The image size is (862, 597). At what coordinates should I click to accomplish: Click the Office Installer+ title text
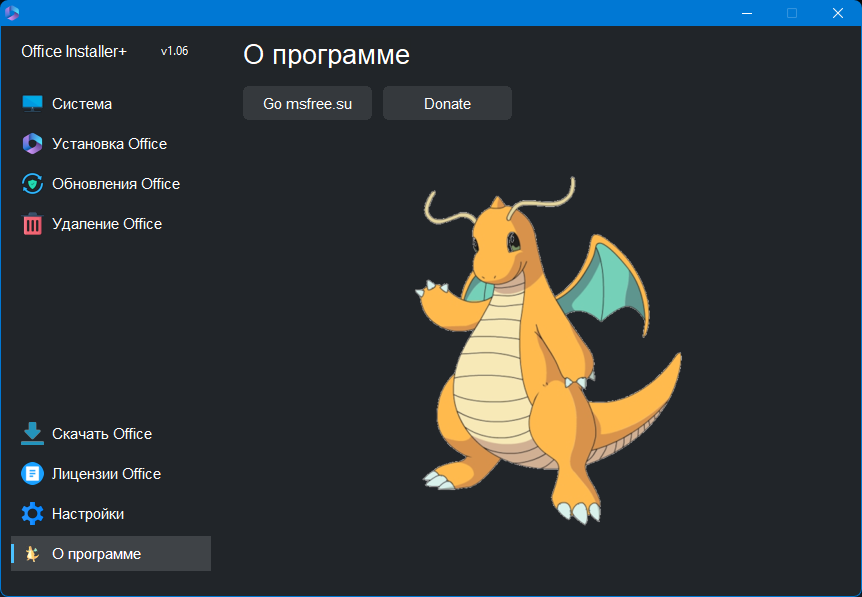(74, 52)
